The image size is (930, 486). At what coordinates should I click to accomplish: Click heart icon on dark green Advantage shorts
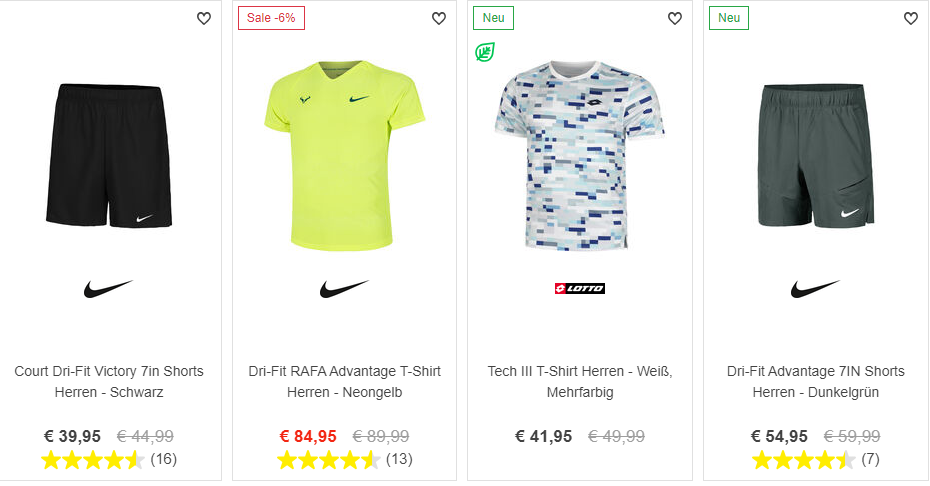point(910,18)
